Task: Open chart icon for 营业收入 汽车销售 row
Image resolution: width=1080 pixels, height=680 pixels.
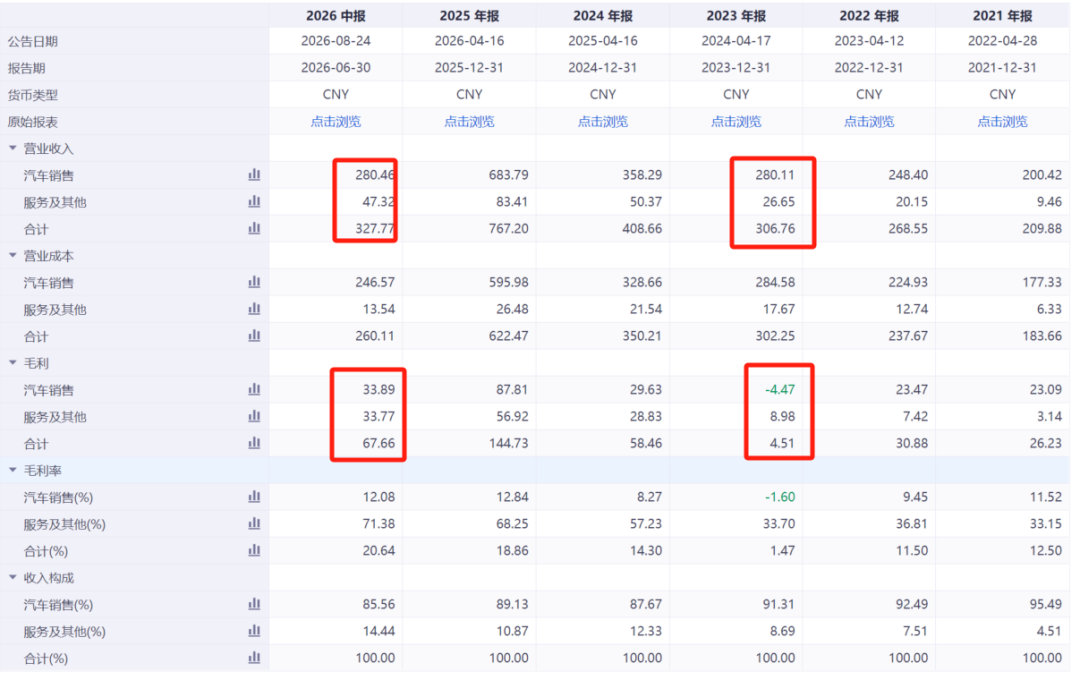Action: coord(254,175)
